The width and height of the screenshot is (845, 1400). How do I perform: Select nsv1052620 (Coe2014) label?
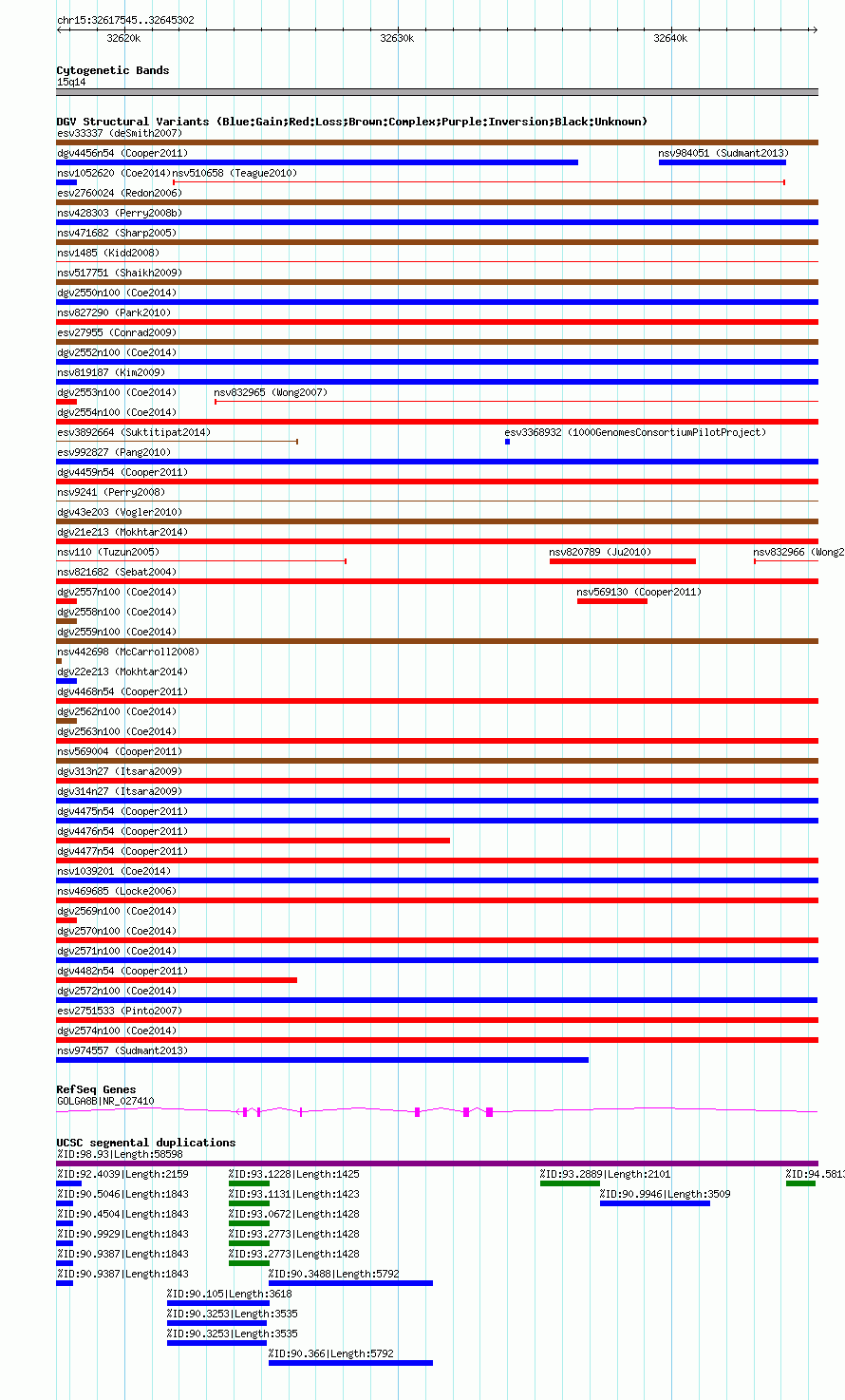click(x=114, y=173)
